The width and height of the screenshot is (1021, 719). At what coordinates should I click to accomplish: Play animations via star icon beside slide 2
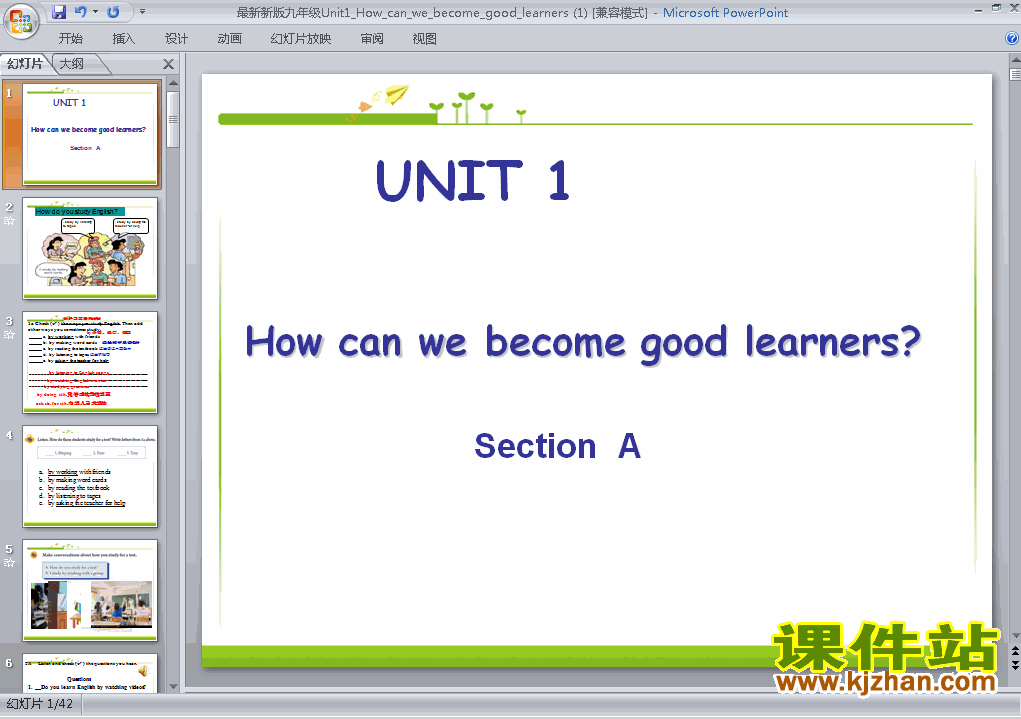click(x=9, y=221)
